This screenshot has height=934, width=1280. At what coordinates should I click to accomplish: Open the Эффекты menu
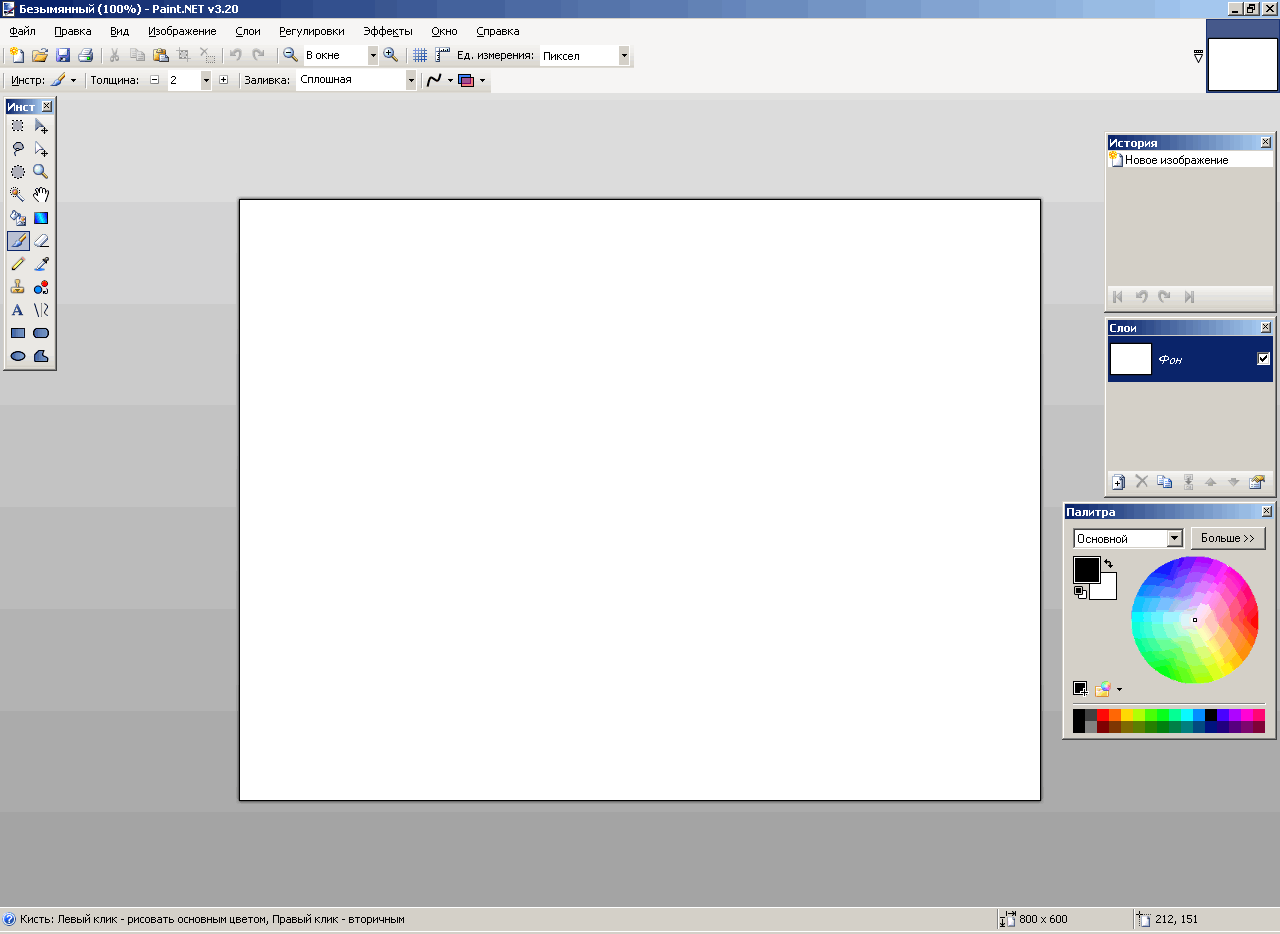coord(387,31)
